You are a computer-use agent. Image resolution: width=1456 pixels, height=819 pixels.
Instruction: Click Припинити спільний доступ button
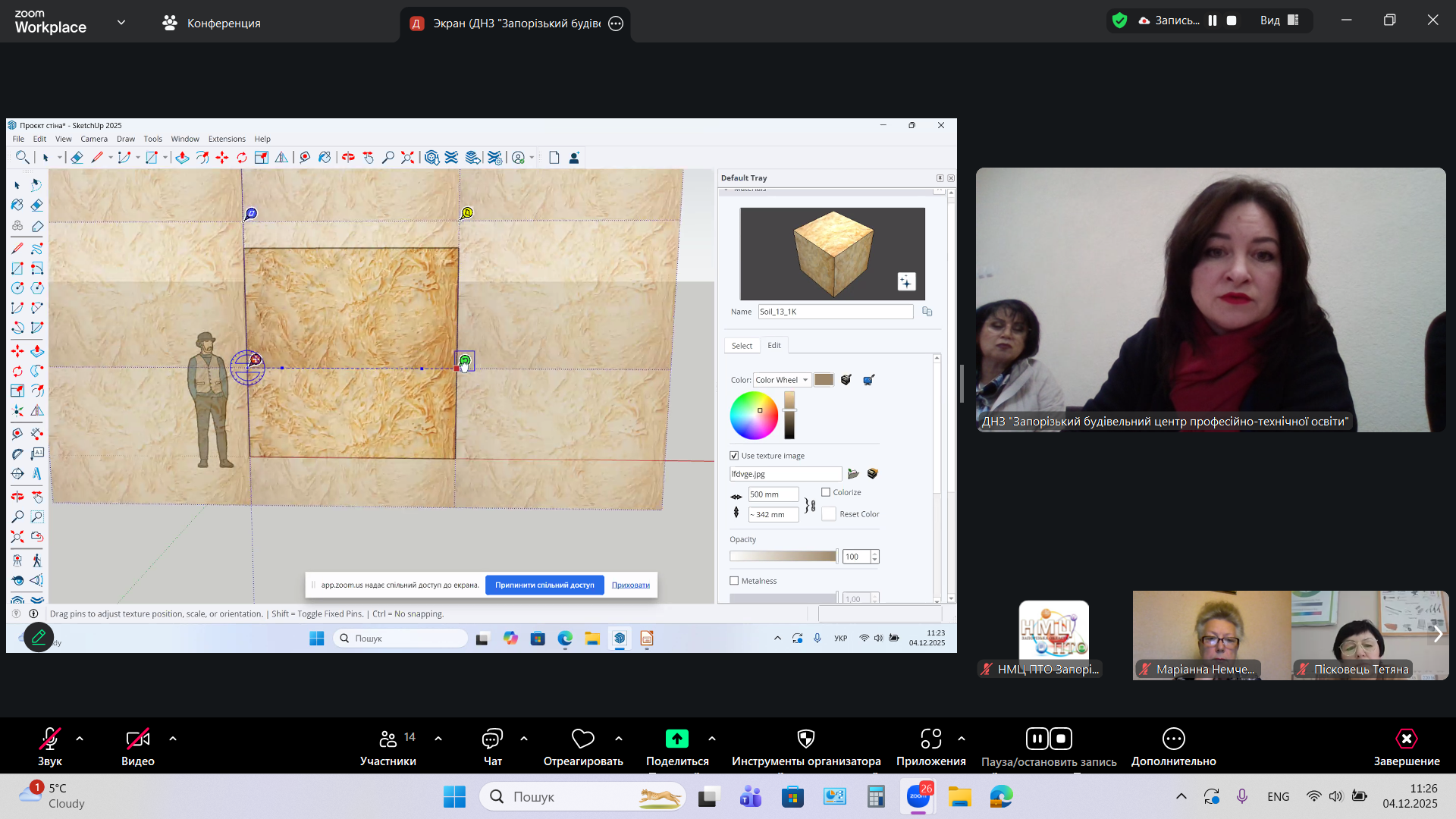544,585
